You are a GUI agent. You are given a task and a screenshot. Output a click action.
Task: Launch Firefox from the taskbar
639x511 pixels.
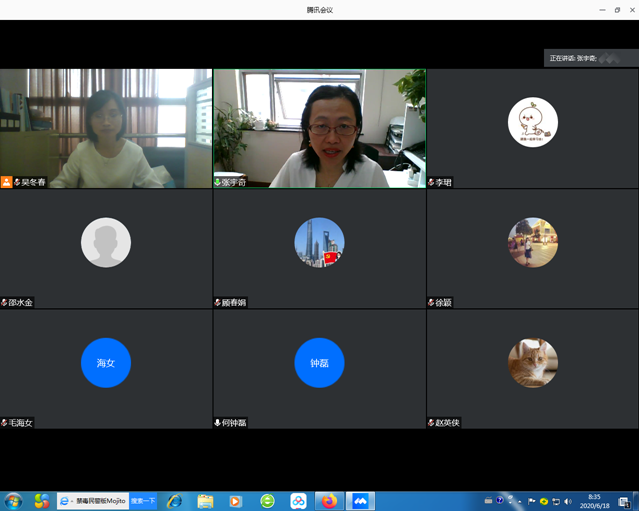[329, 500]
